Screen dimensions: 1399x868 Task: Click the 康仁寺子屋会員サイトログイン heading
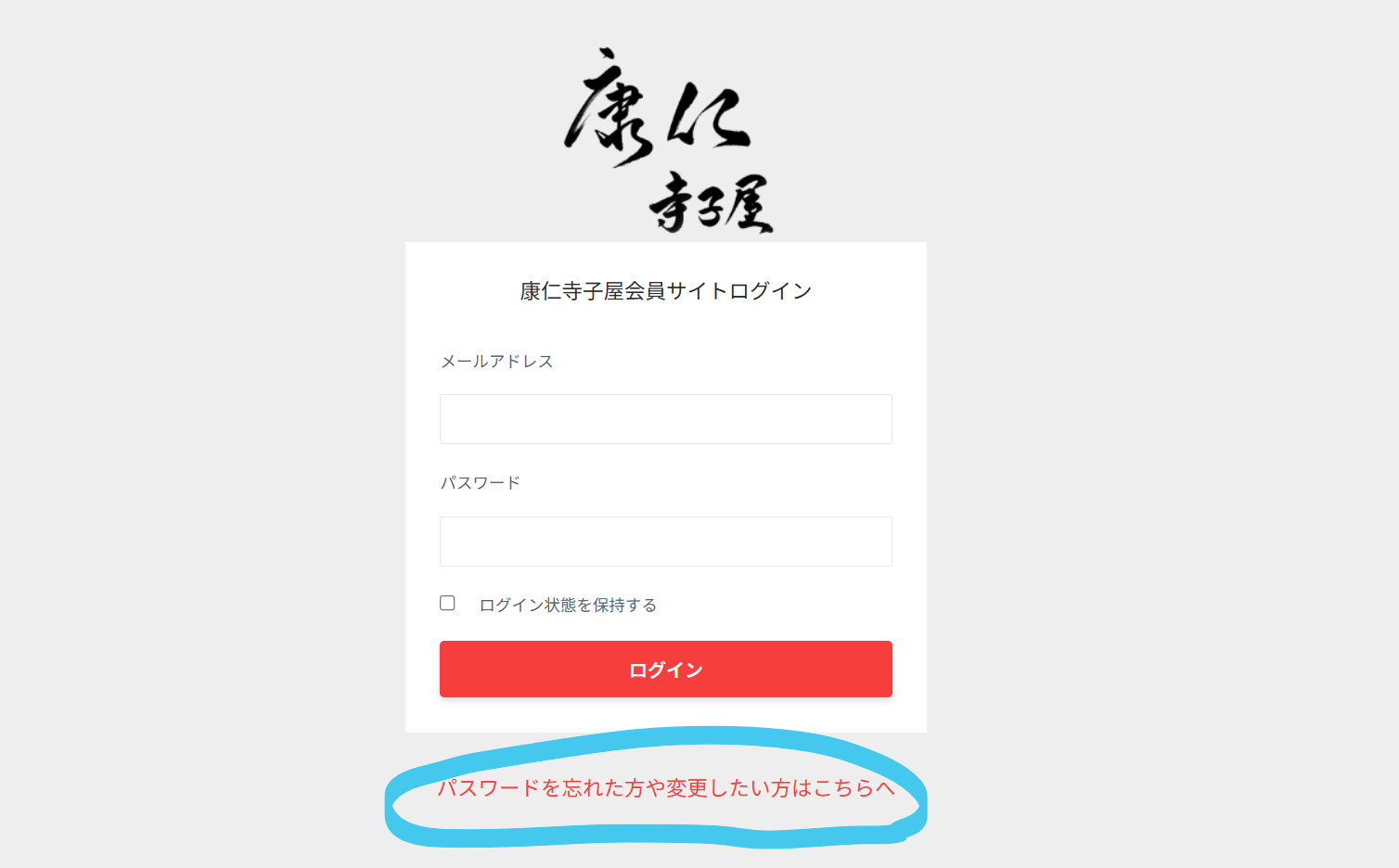666,291
